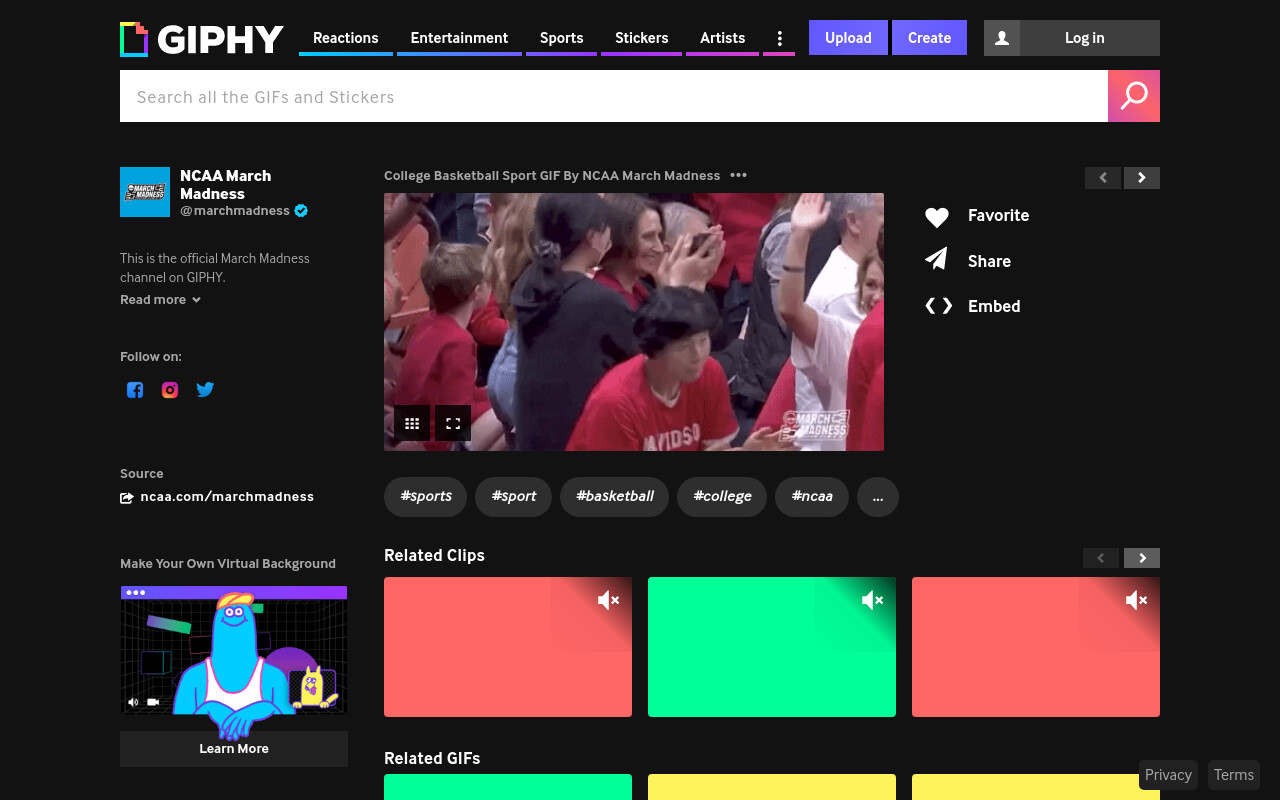Image resolution: width=1280 pixels, height=800 pixels.
Task: Click the verified badge icon
Action: pos(301,211)
